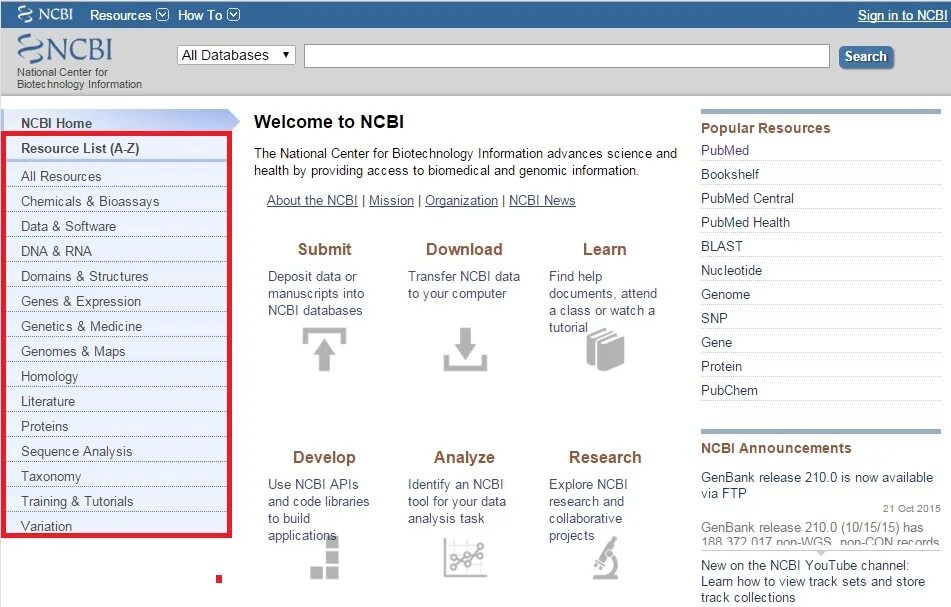Viewport: 951px width, 607px height.
Task: Click the Submit upload arrow icon
Action: click(x=324, y=349)
